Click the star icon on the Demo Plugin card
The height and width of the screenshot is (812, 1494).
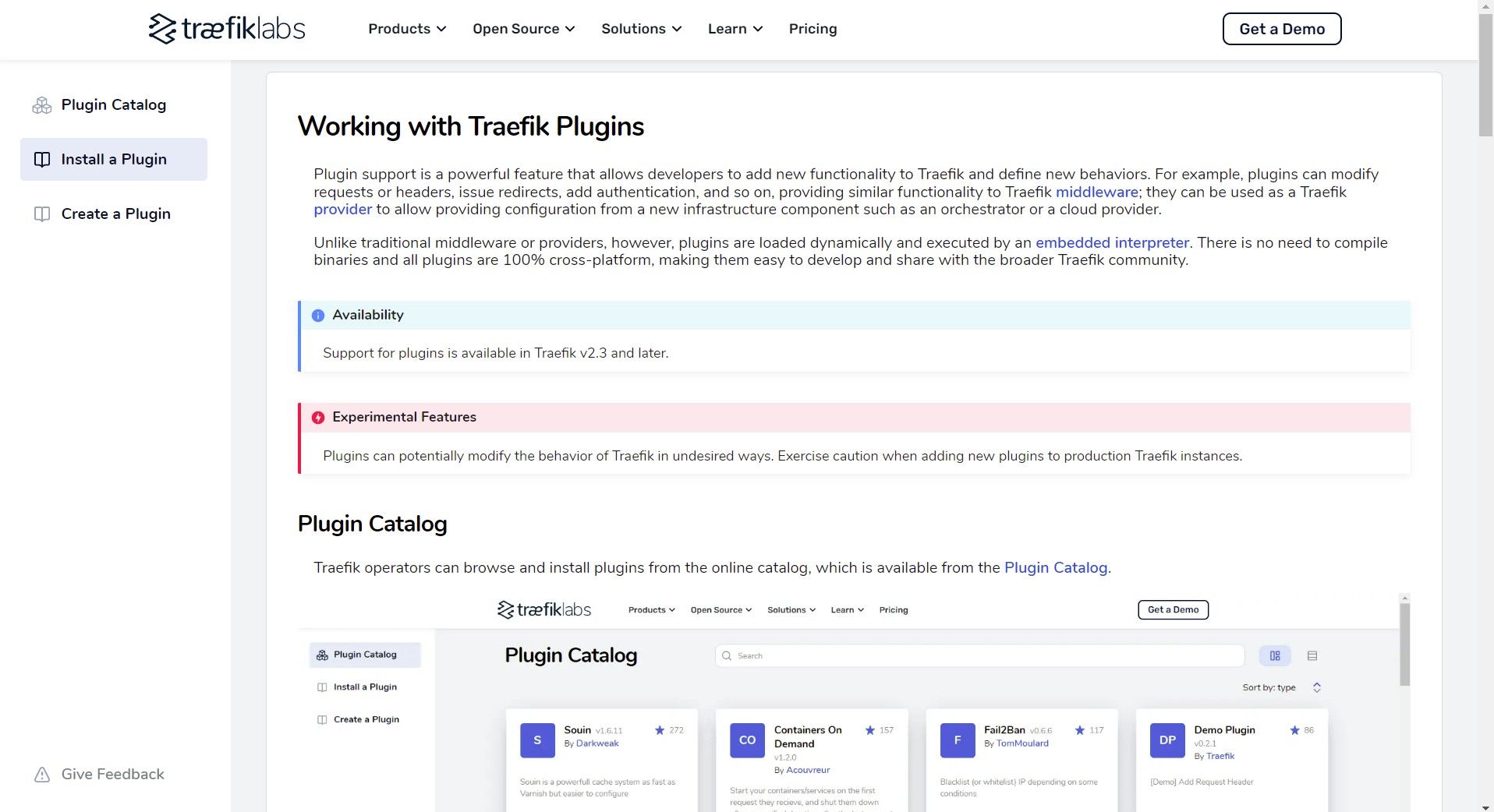[1294, 730]
